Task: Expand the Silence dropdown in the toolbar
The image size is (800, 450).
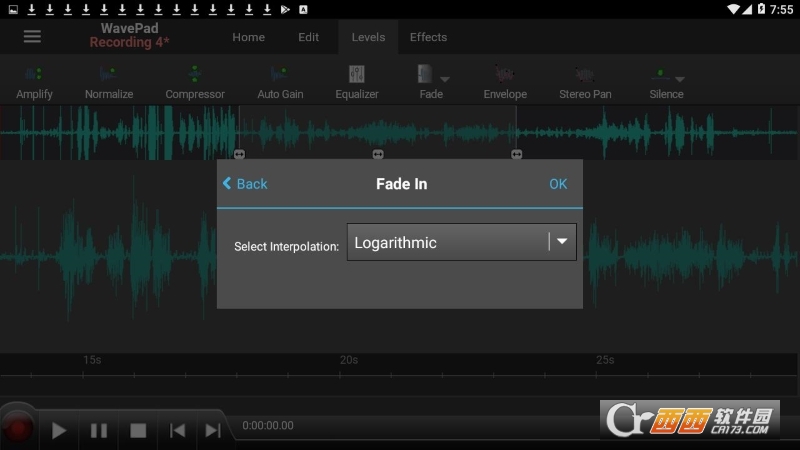Action: point(680,79)
